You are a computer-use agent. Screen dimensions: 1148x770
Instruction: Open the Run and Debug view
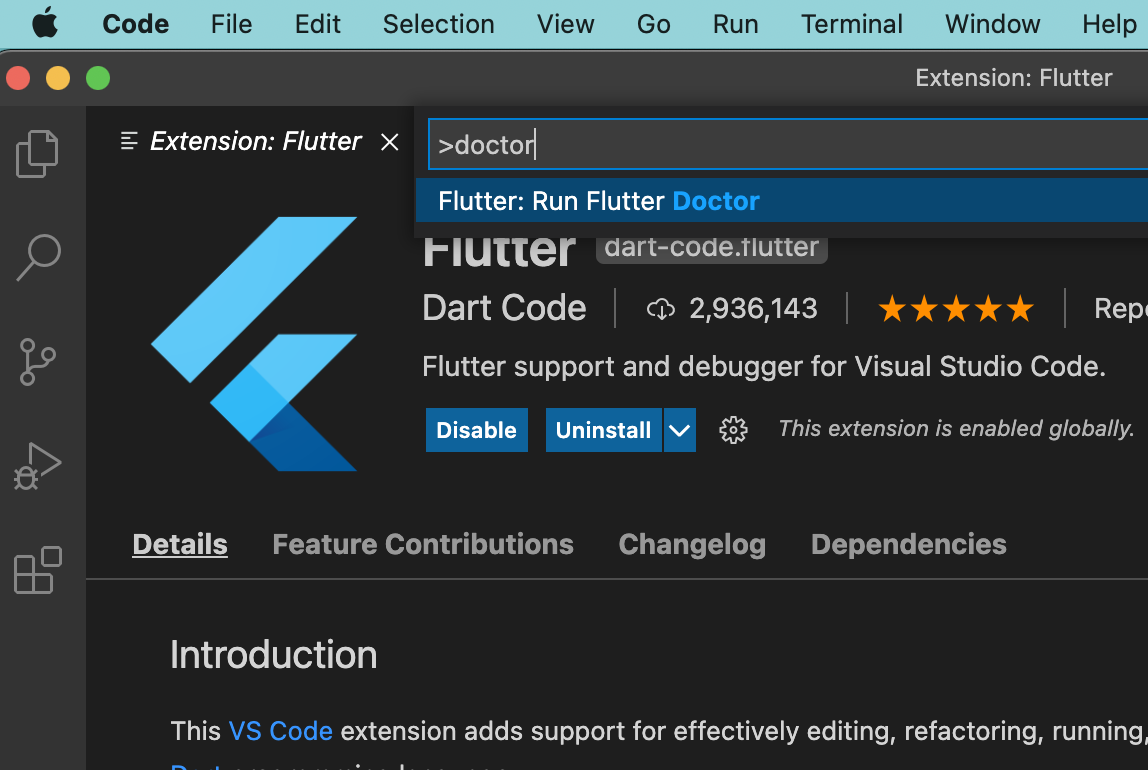pyautogui.click(x=37, y=466)
